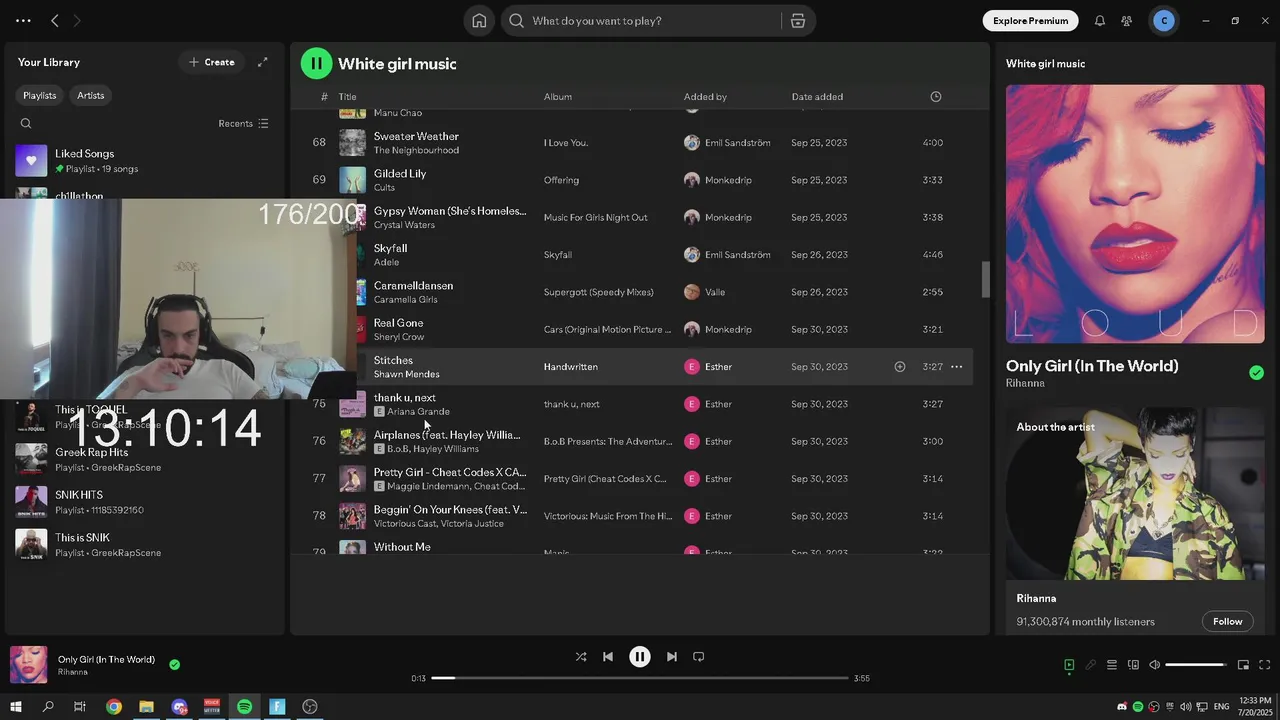Open the play Queue icon
Image resolution: width=1280 pixels, height=720 pixels.
1112,665
